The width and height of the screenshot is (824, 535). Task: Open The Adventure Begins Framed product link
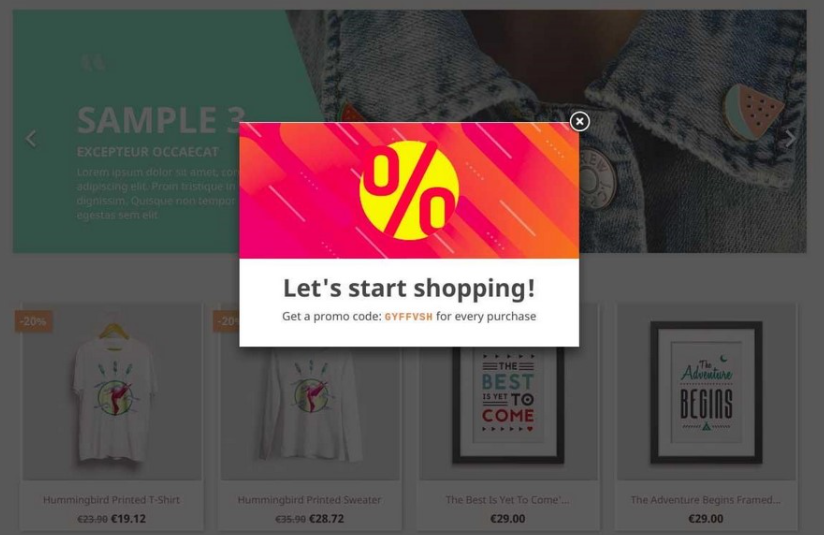706,500
